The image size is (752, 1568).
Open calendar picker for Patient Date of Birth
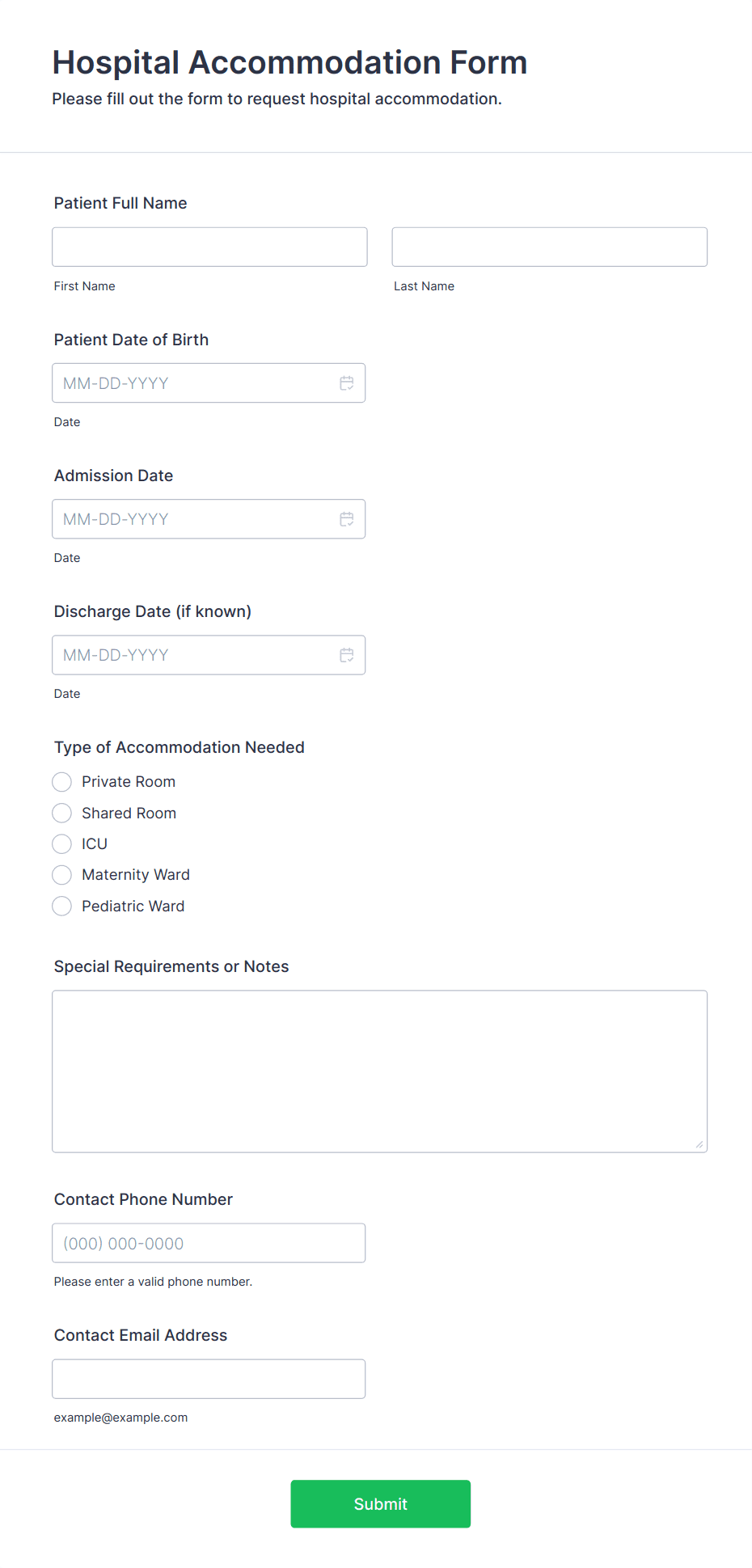click(346, 383)
